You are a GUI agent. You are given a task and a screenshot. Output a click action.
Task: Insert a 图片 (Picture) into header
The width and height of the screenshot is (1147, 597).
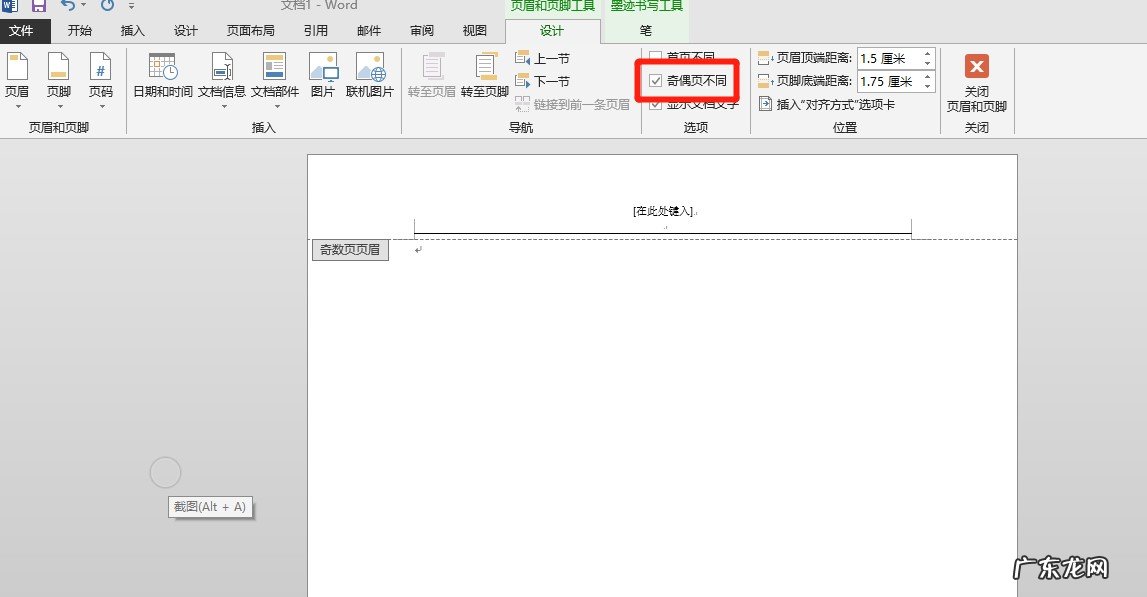point(323,76)
